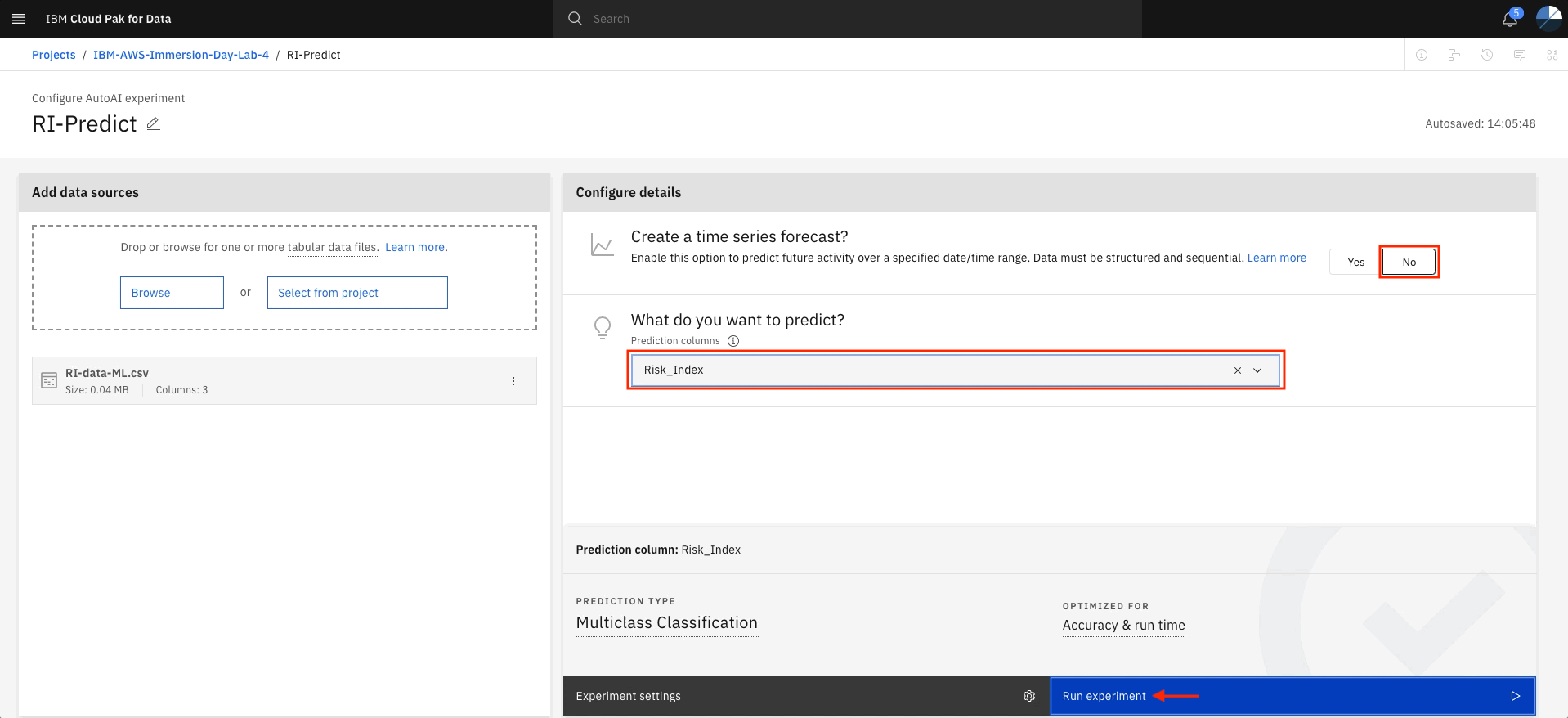Open Experiment settings gear icon
The image size is (1568, 718).
(x=1029, y=696)
